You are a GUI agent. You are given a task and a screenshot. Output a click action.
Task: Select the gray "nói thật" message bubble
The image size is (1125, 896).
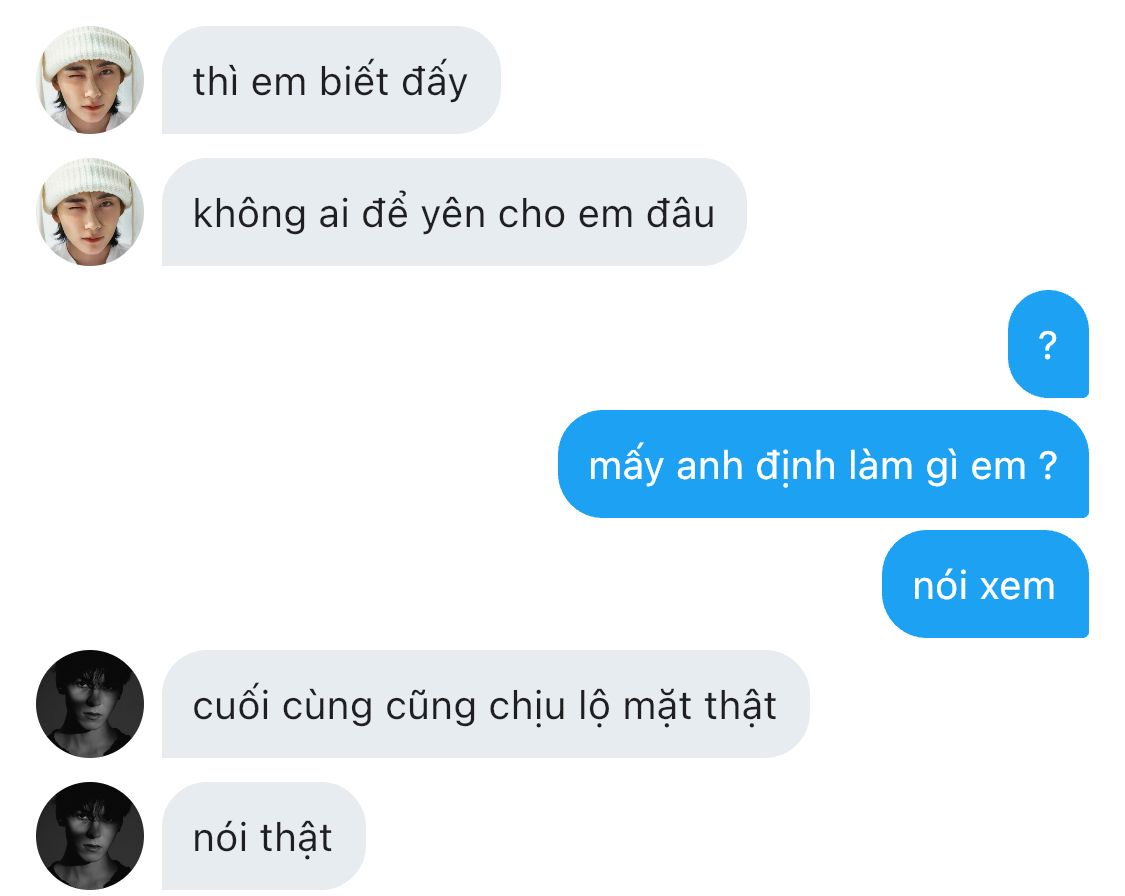click(263, 836)
